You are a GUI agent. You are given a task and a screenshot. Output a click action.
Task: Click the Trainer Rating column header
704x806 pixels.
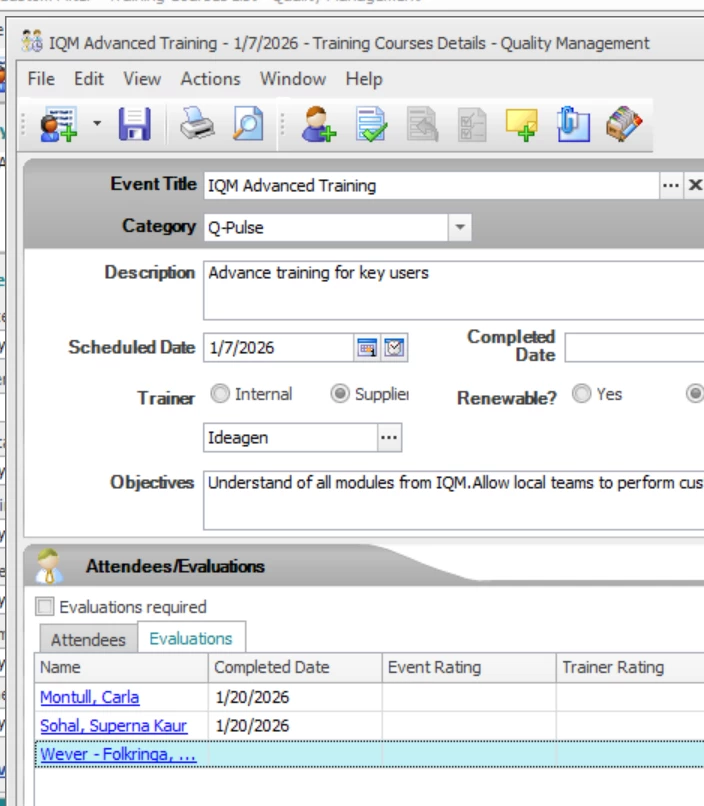pyautogui.click(x=630, y=668)
